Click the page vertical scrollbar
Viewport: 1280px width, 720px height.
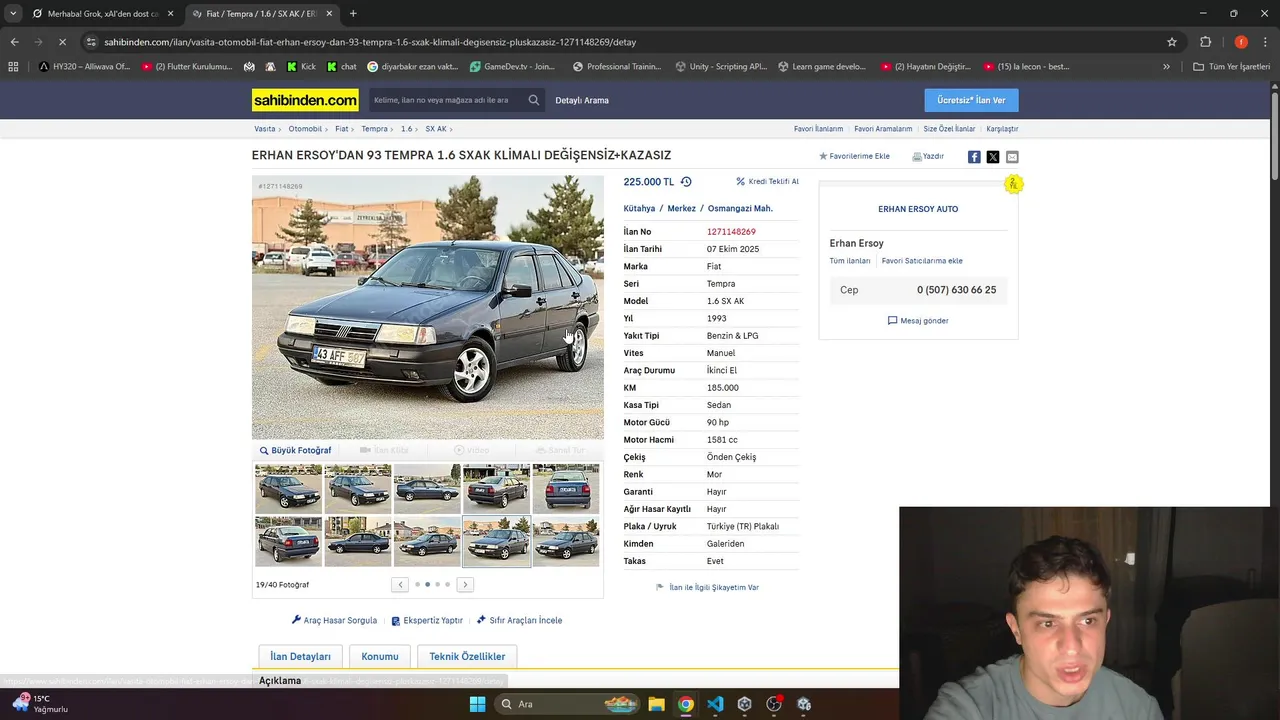(1274, 135)
